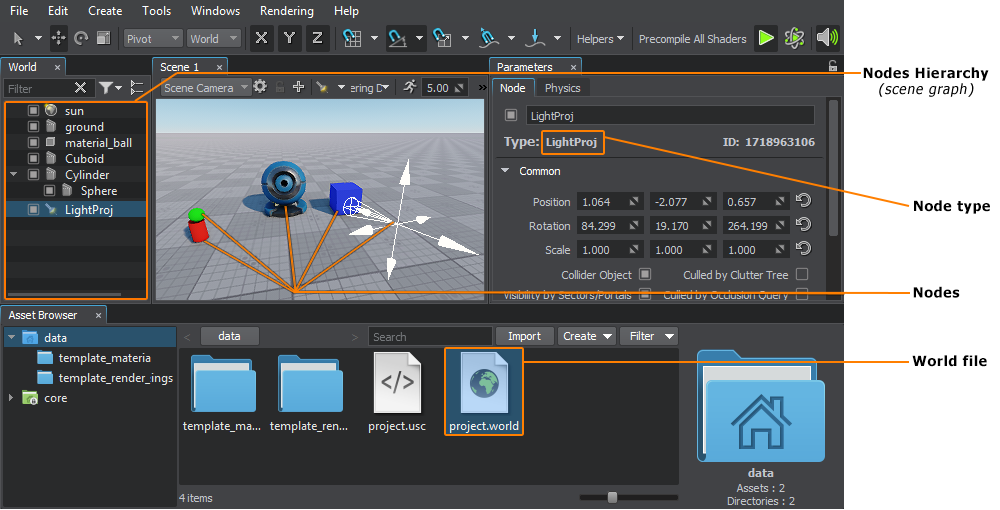Image resolution: width=1000 pixels, height=510 pixels.
Task: Click the camera speed running-man icon
Action: point(410,87)
